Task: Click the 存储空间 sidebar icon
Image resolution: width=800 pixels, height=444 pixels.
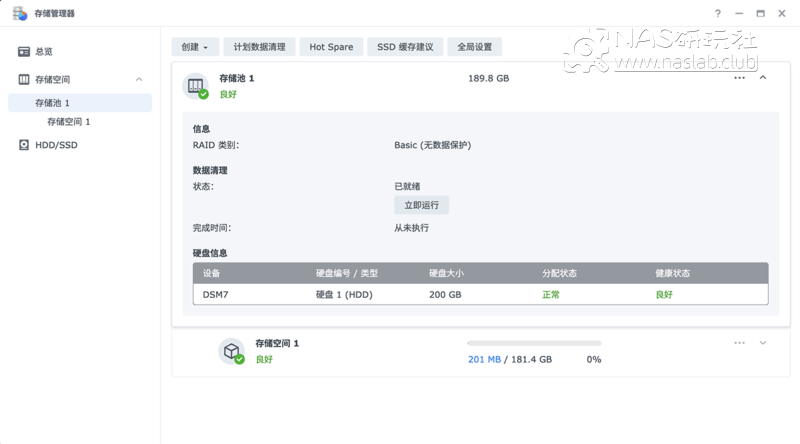Action: pos(24,79)
